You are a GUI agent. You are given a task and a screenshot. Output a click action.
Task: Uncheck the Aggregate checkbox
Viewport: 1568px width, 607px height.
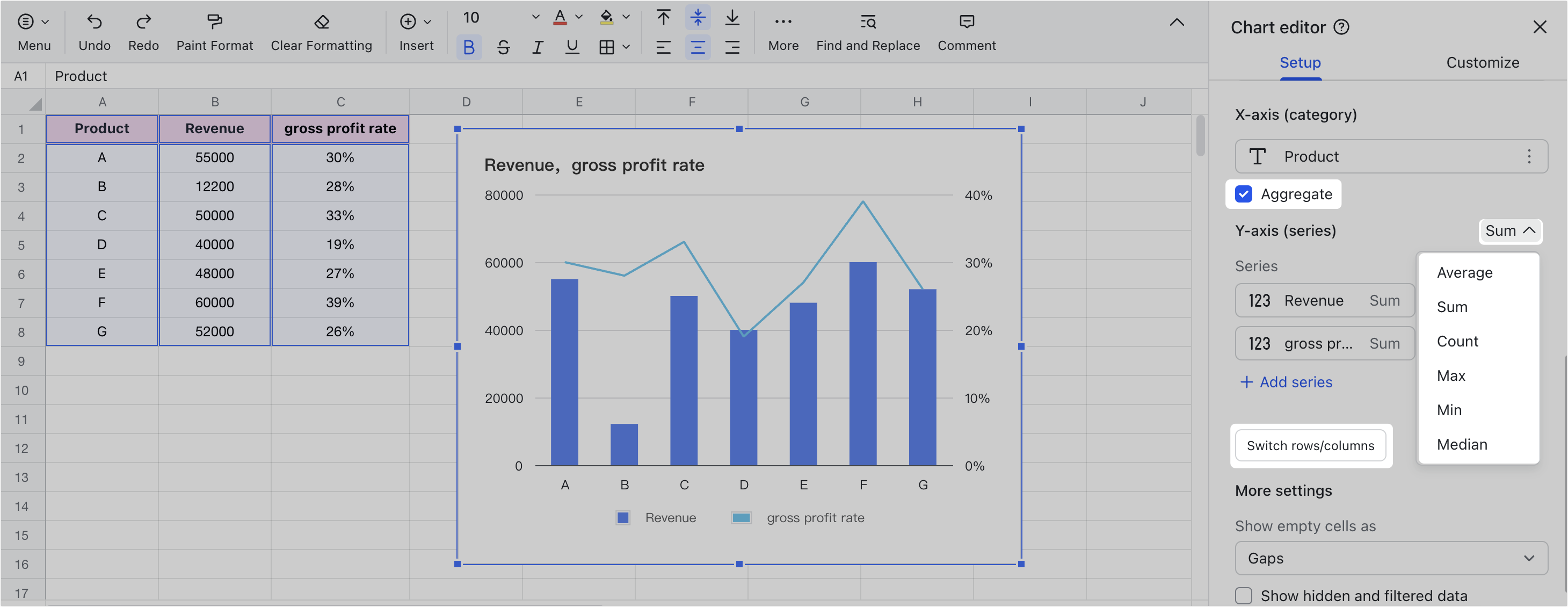pos(1244,194)
